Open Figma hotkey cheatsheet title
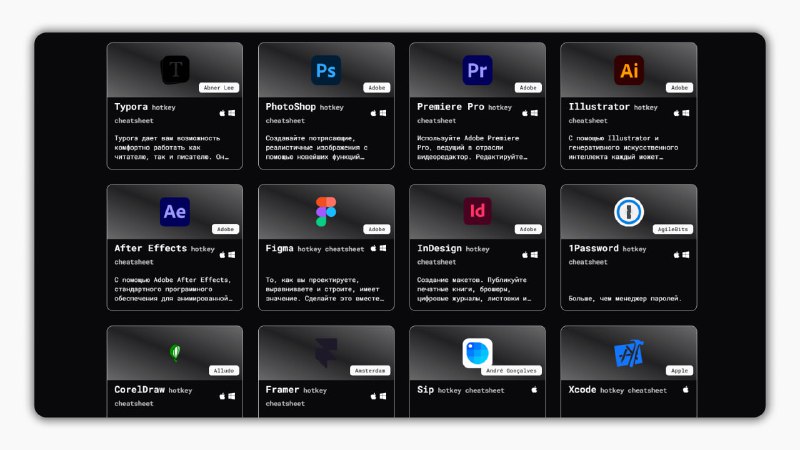The width and height of the screenshot is (800, 450). 315,248
